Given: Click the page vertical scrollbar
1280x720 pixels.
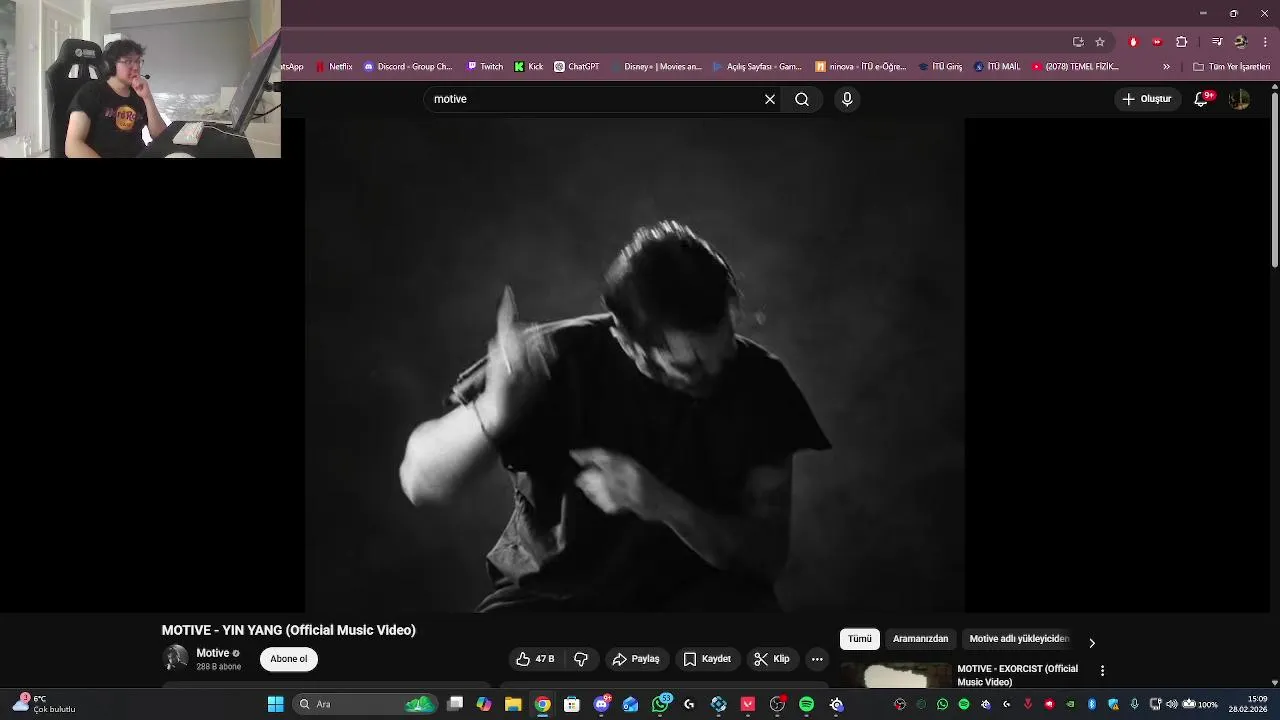Looking at the screenshot, I should click(x=1274, y=180).
